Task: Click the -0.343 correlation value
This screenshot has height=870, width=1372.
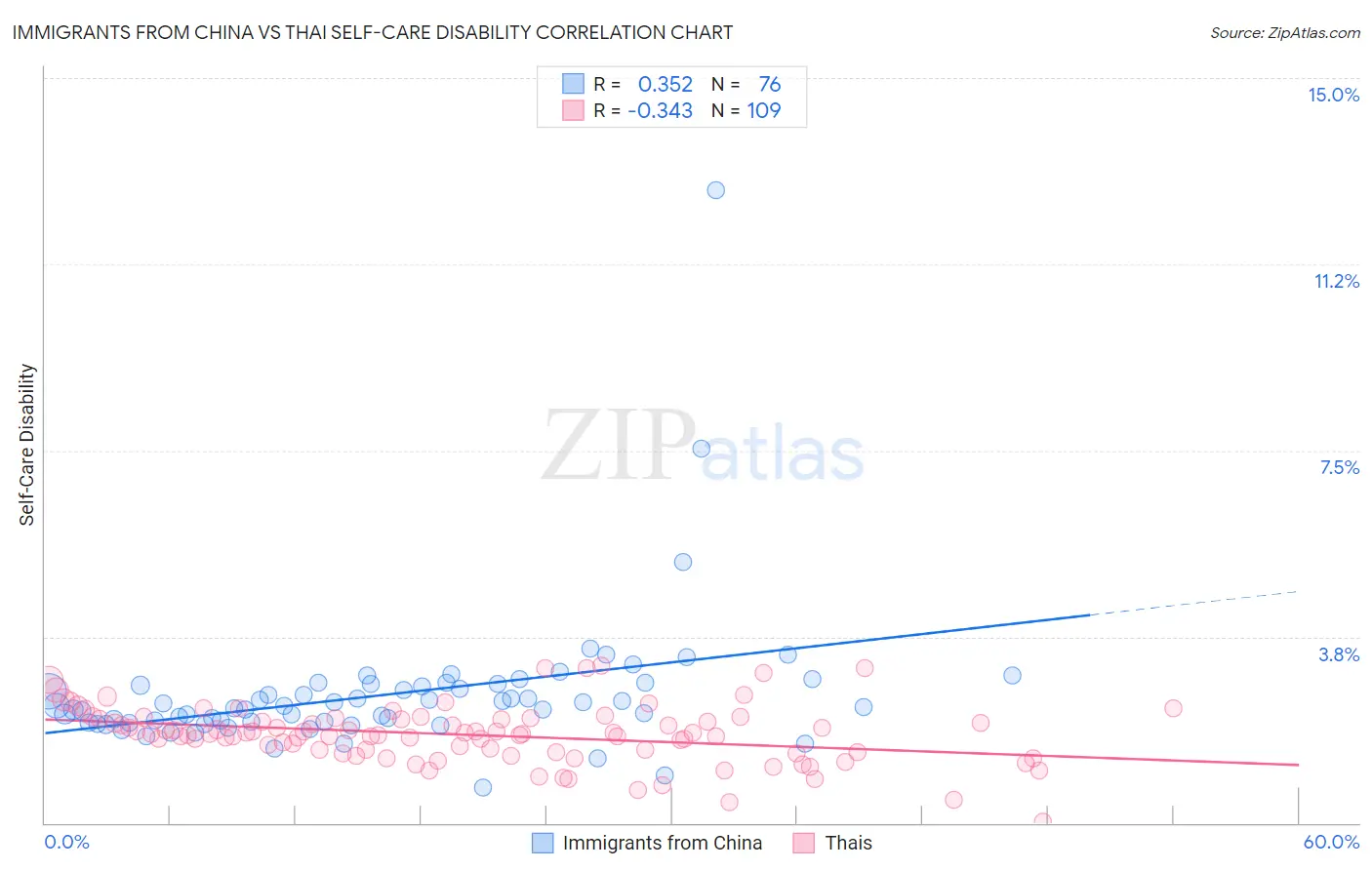Action: [x=661, y=110]
